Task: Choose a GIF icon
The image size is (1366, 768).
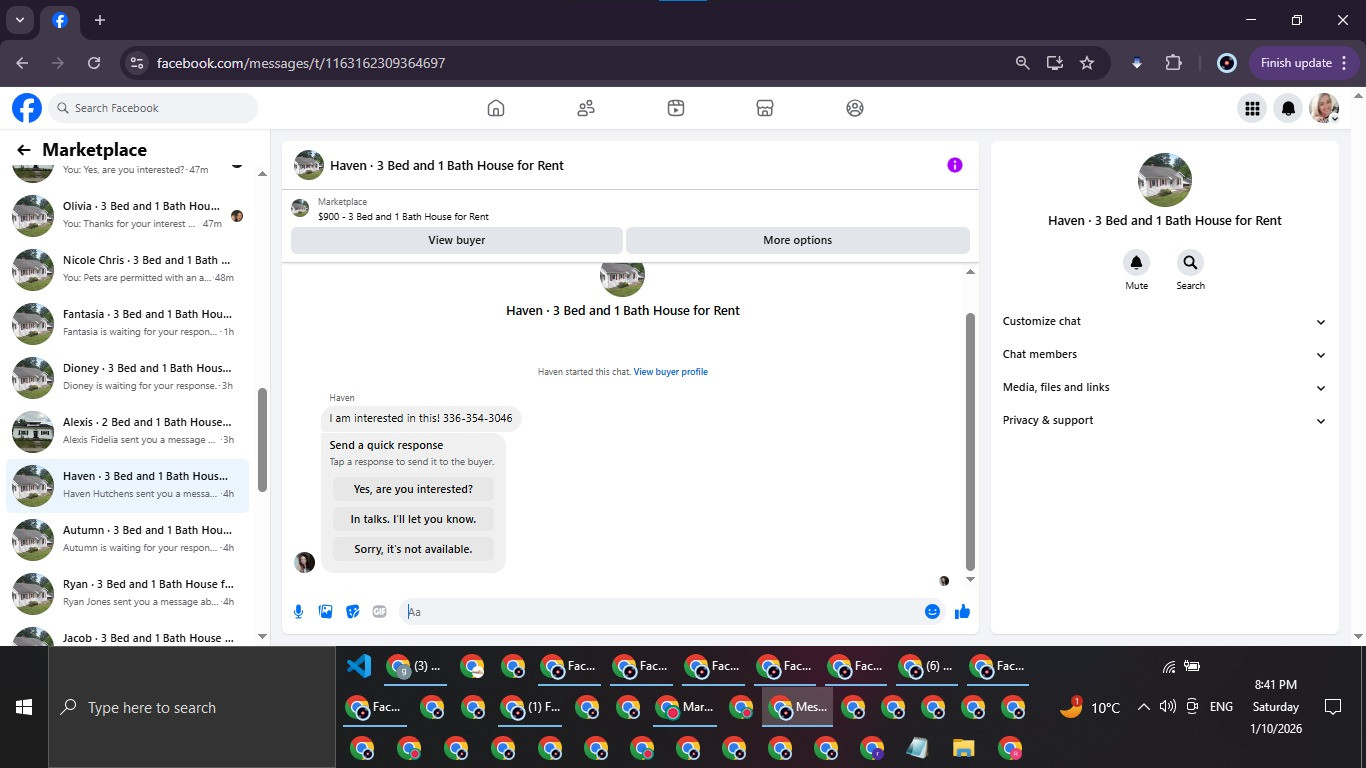Action: point(379,611)
